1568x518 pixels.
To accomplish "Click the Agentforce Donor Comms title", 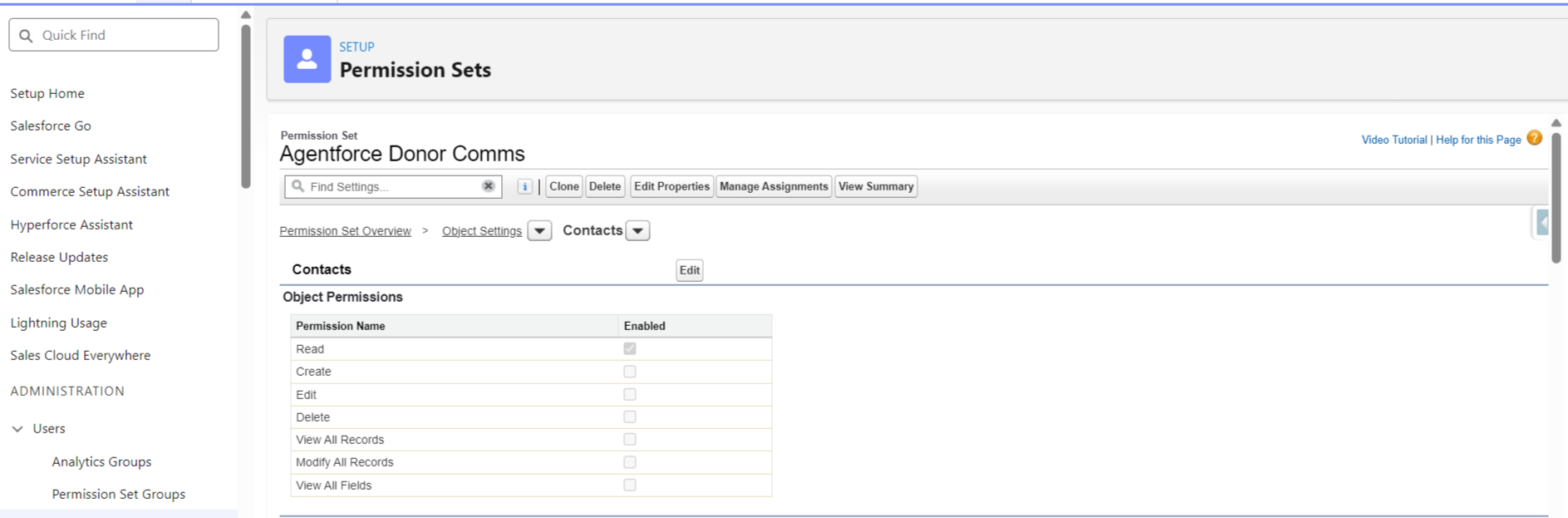I will tap(402, 154).
